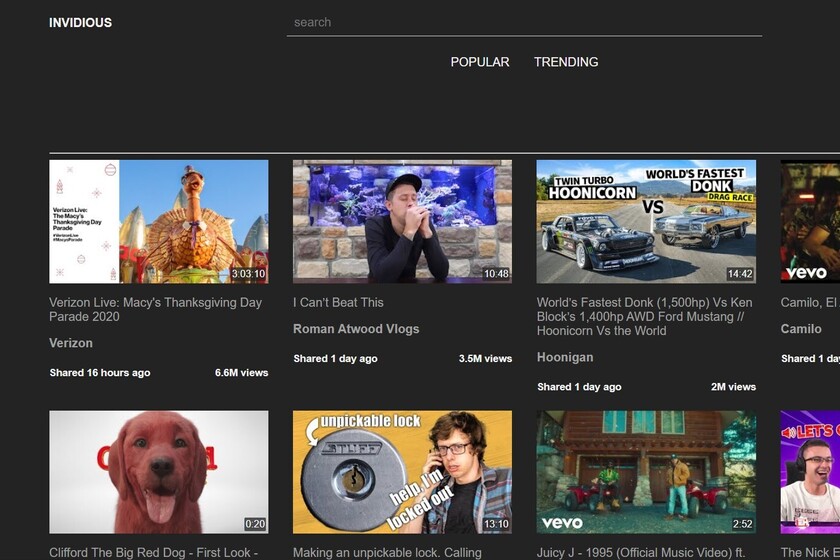Screen dimensions: 840x560
Task: Focus the search input field
Action: coord(524,23)
